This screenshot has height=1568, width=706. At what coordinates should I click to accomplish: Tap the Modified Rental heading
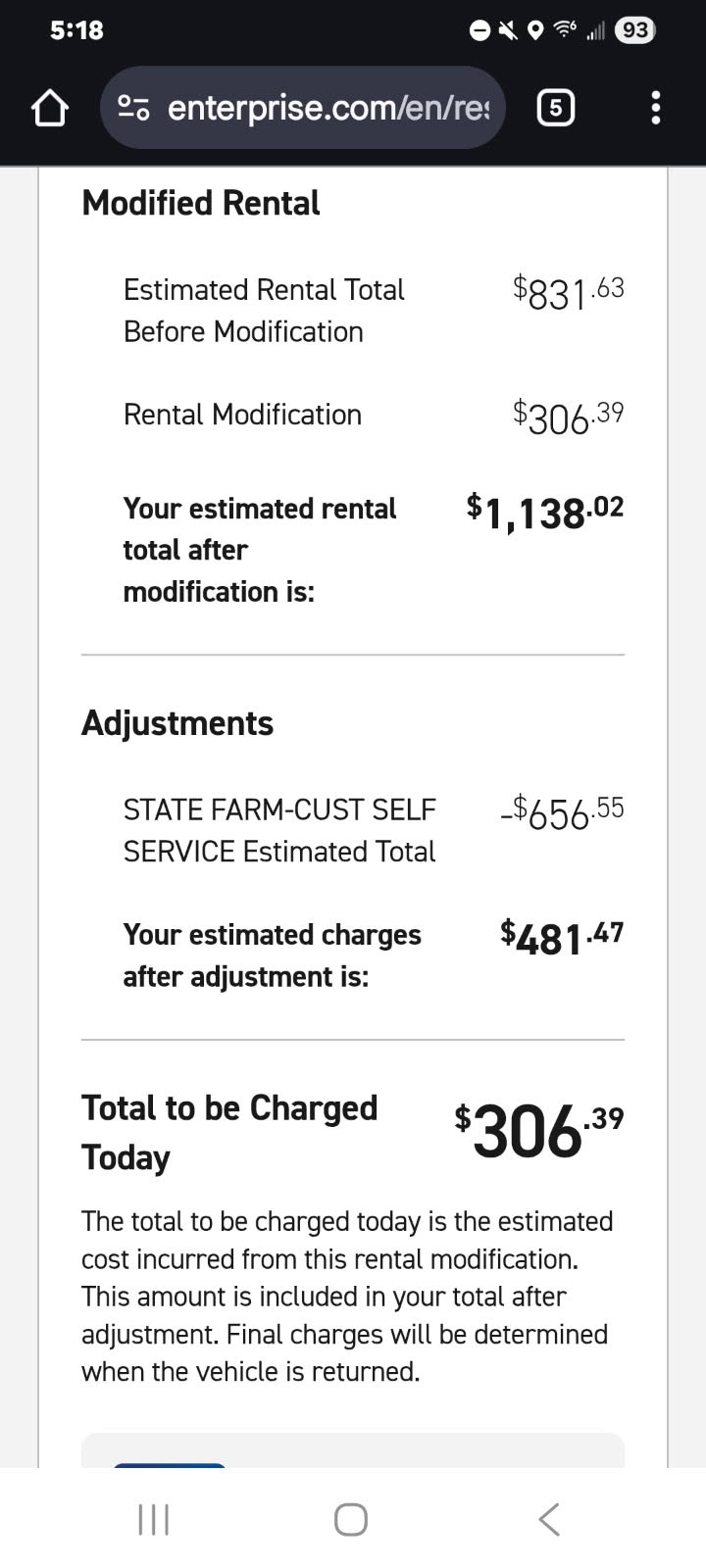(201, 203)
